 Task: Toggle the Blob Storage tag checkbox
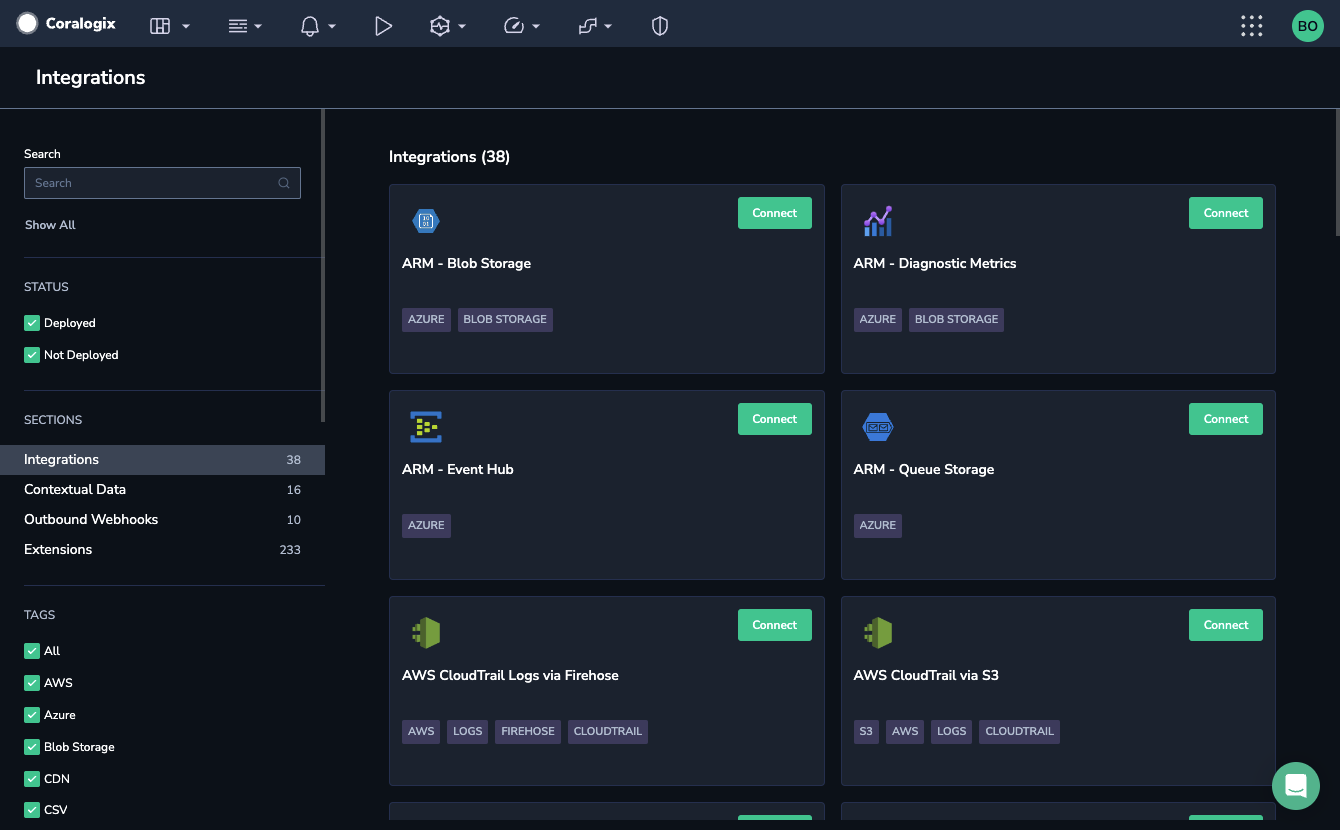tap(32, 747)
